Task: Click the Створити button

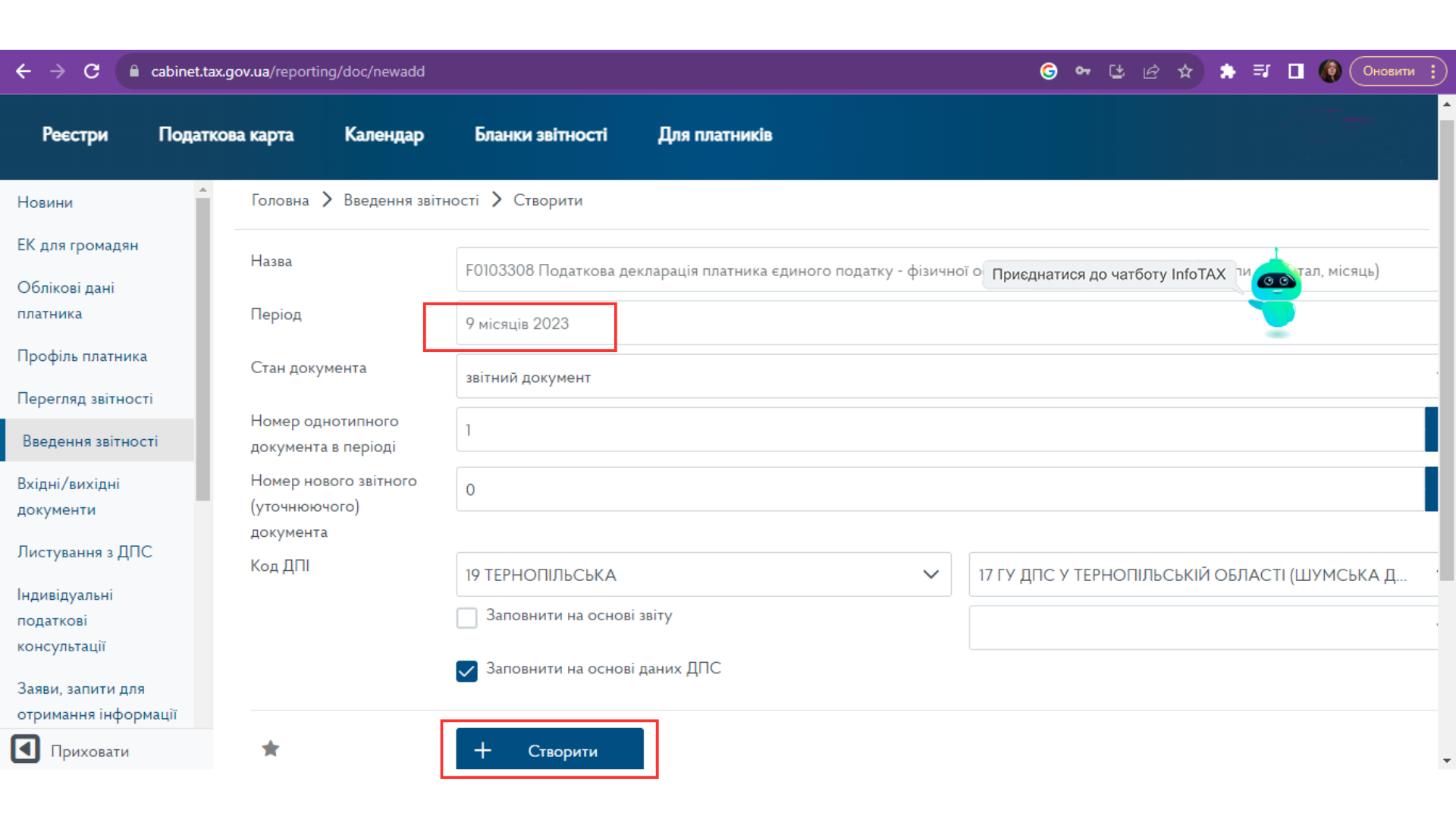Action: 550,749
